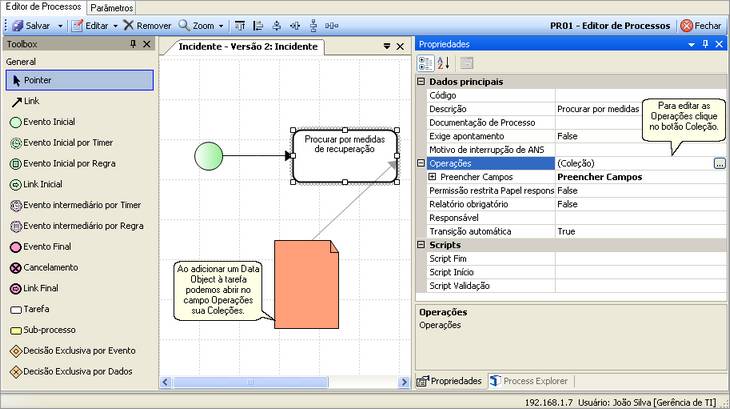Click the equal vertical spacing icon
The height and width of the screenshot is (409, 730).
pyautogui.click(x=313, y=26)
